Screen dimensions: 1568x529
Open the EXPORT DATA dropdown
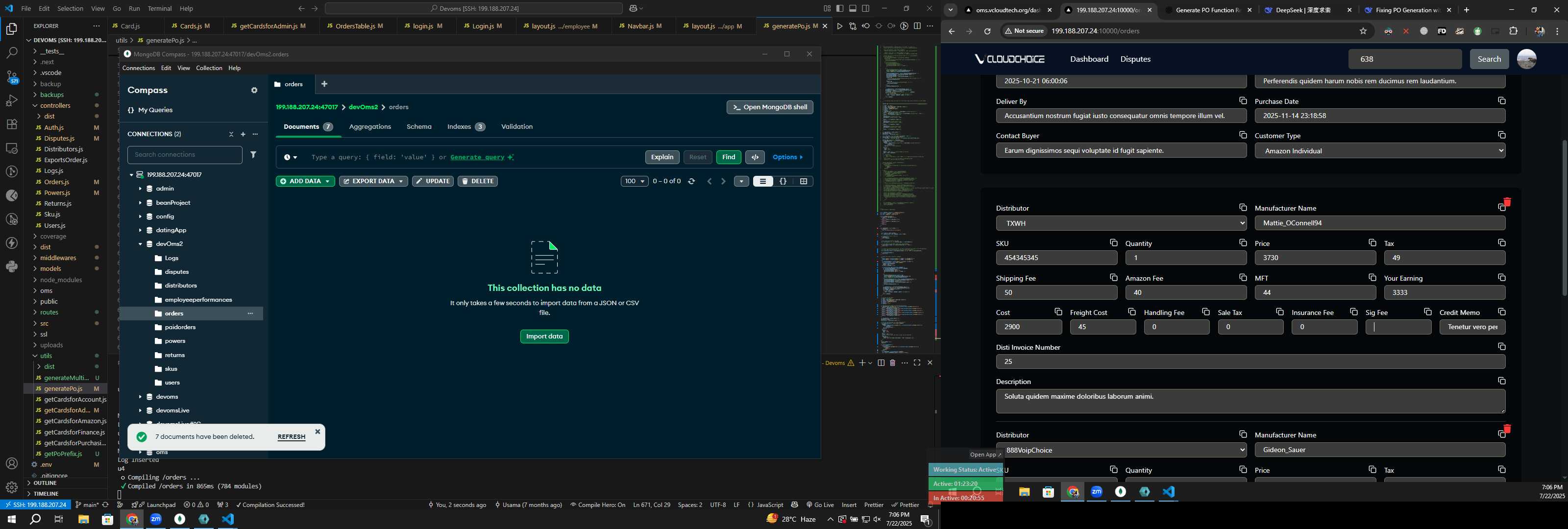click(373, 181)
